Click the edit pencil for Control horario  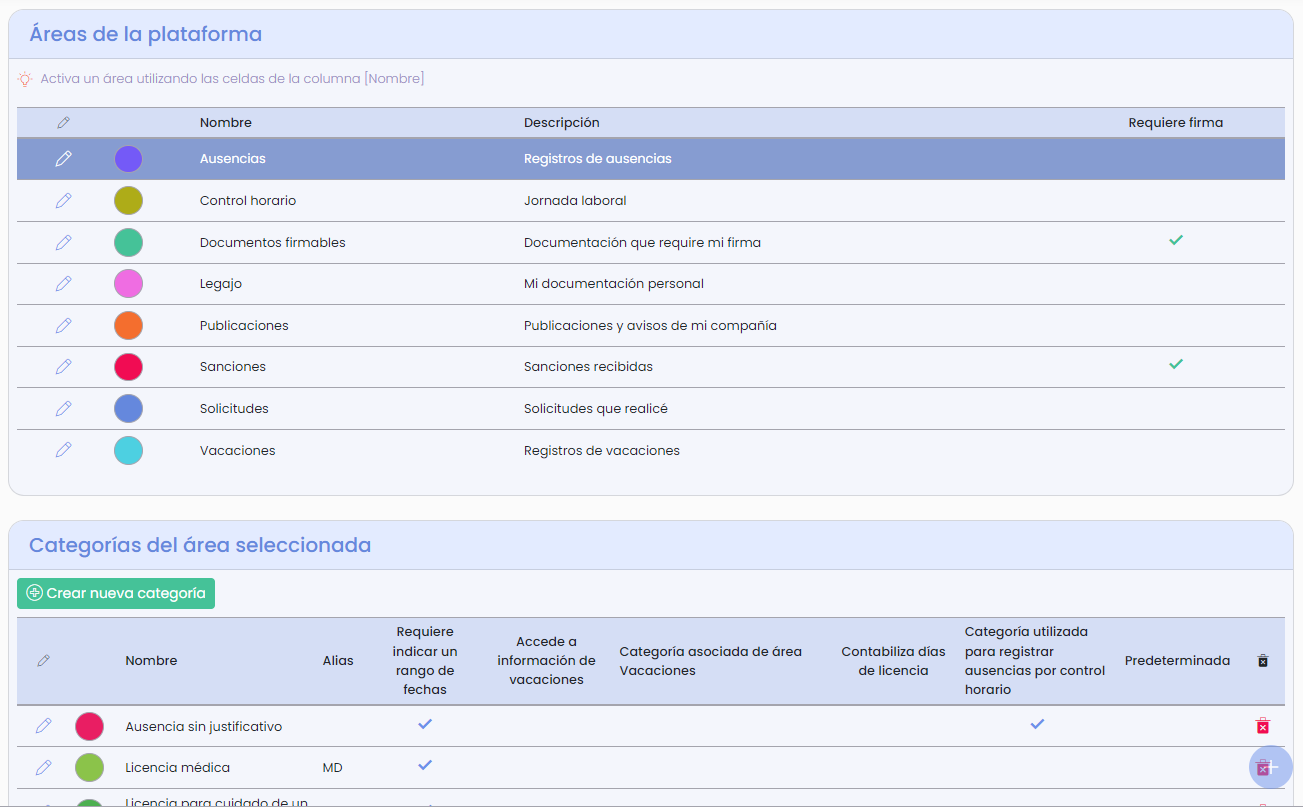coord(64,200)
